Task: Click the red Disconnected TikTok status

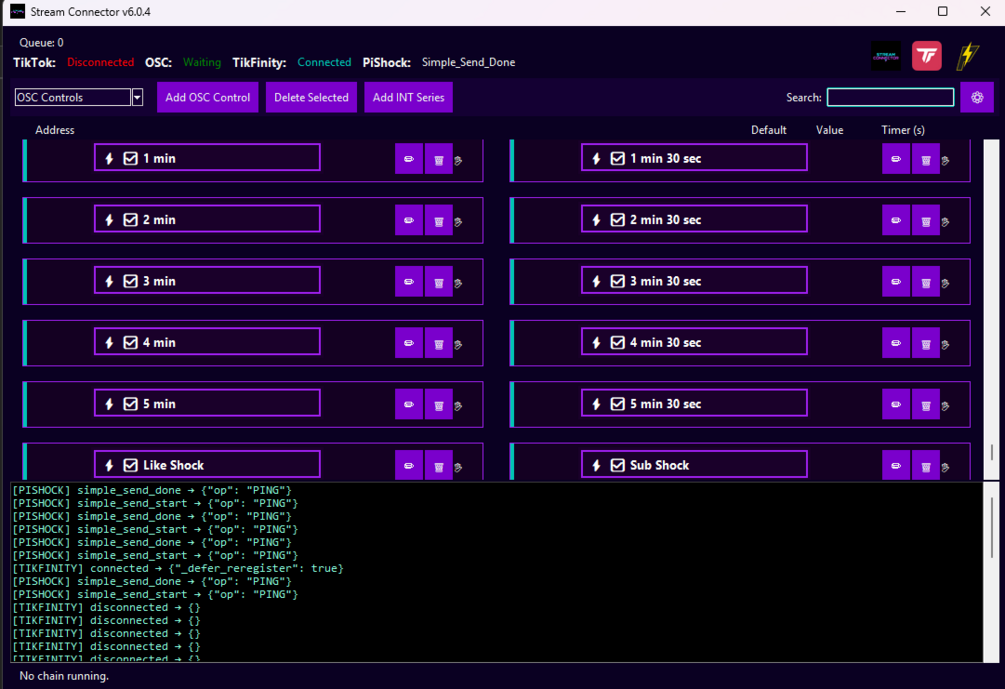Action: pos(101,62)
